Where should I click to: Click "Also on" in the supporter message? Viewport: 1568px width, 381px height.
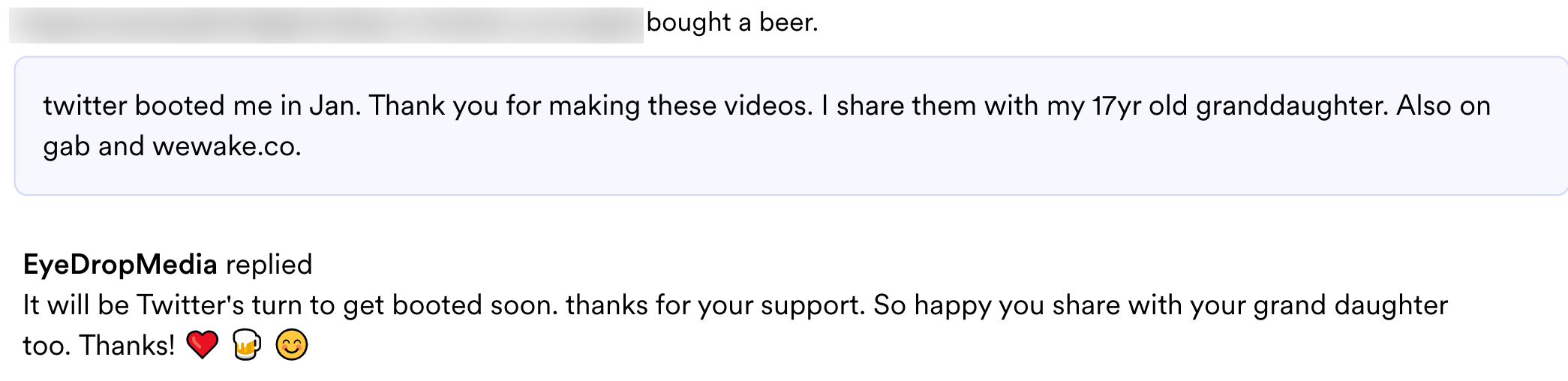click(1443, 106)
